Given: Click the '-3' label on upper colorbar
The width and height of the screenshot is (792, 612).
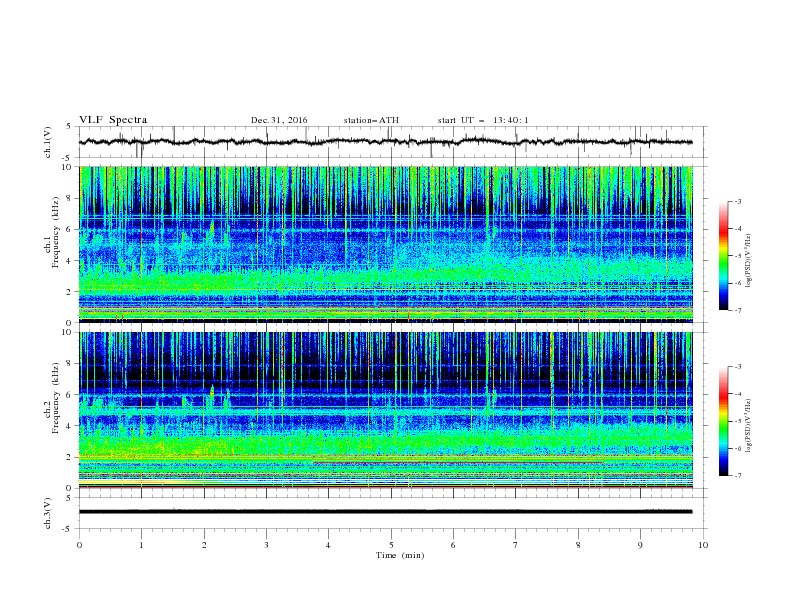Looking at the screenshot, I should 737,201.
